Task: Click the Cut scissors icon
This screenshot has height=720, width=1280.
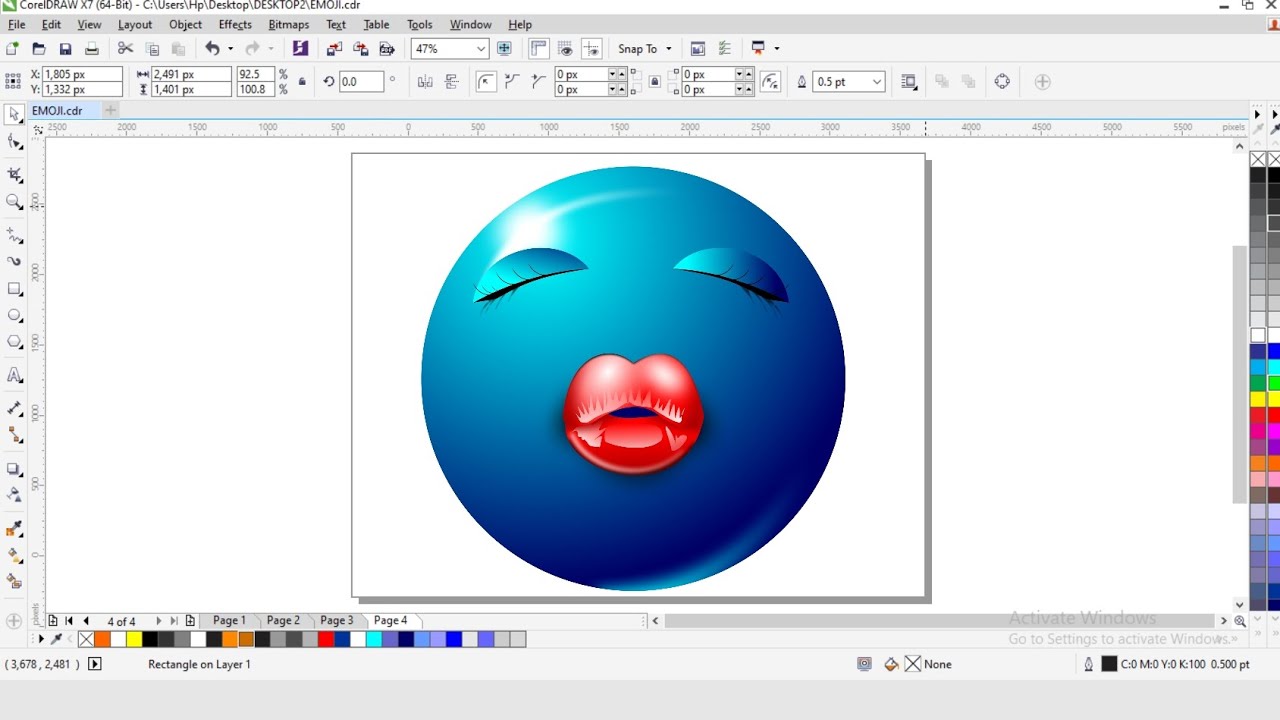Action: click(125, 48)
